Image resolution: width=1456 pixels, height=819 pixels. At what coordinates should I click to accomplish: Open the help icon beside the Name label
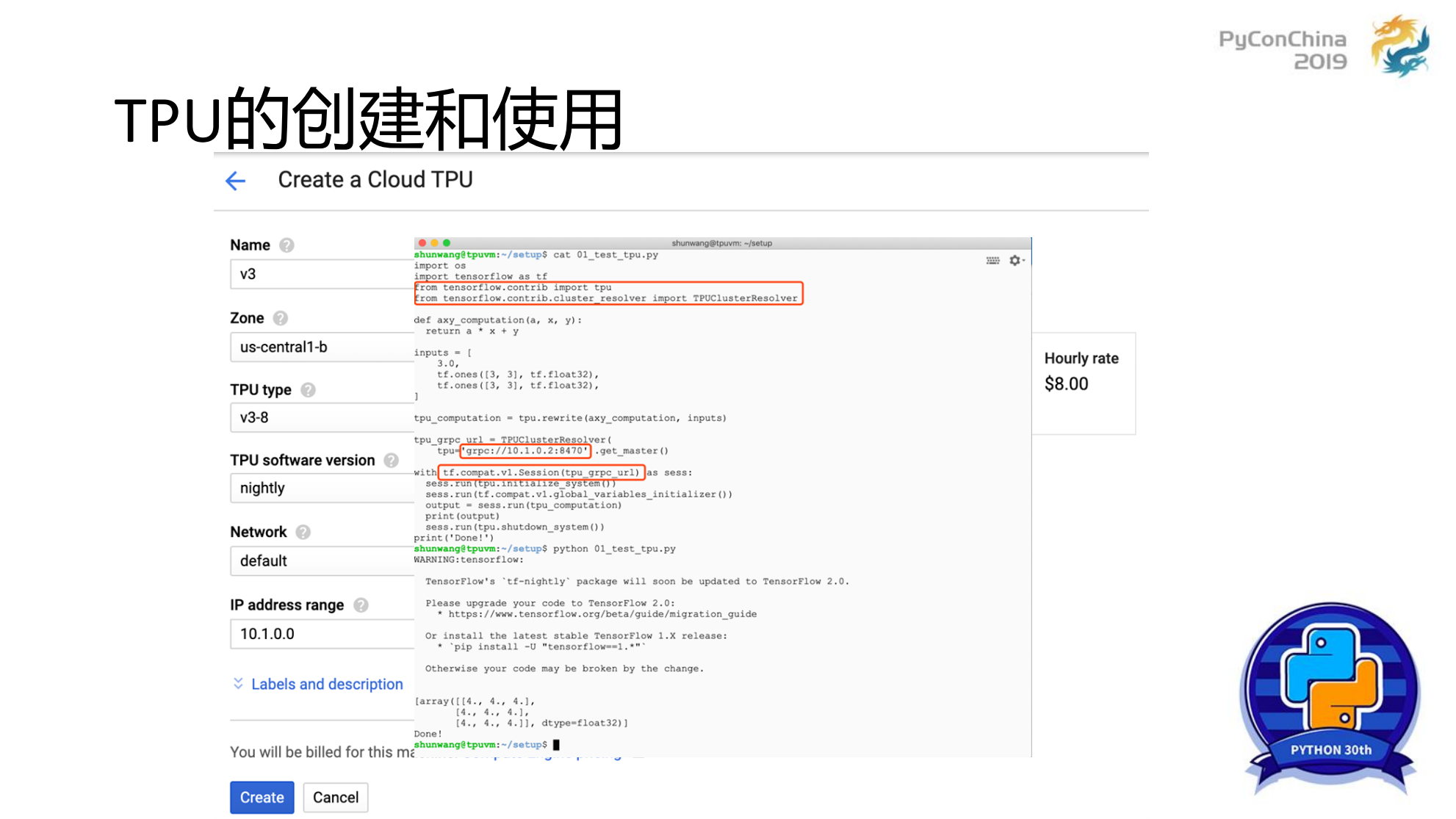point(286,245)
